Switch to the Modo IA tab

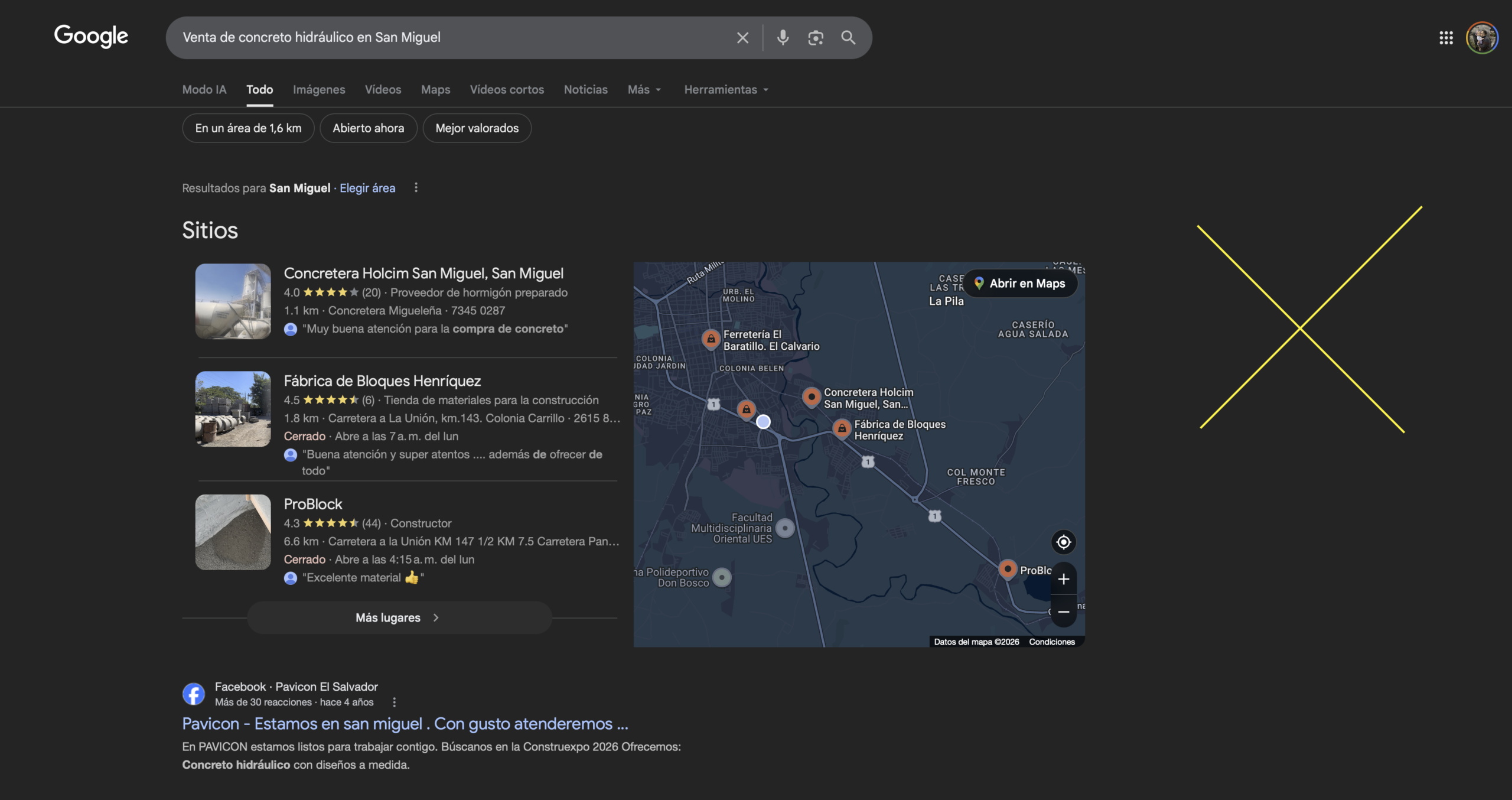(204, 90)
